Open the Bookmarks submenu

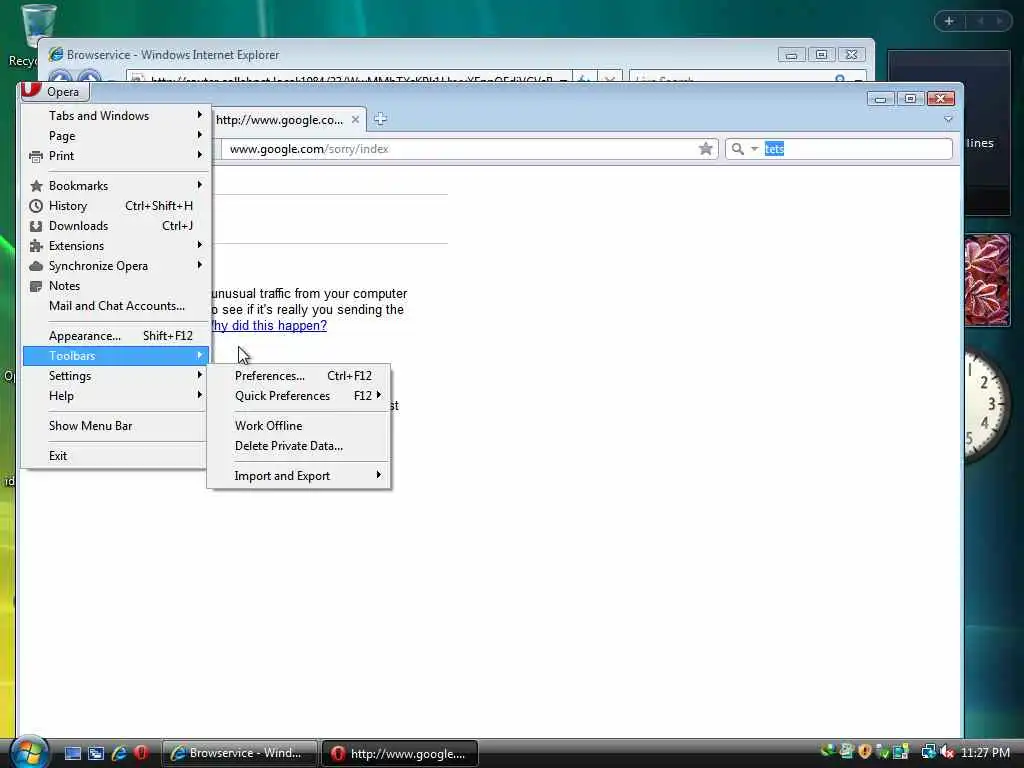[116, 186]
